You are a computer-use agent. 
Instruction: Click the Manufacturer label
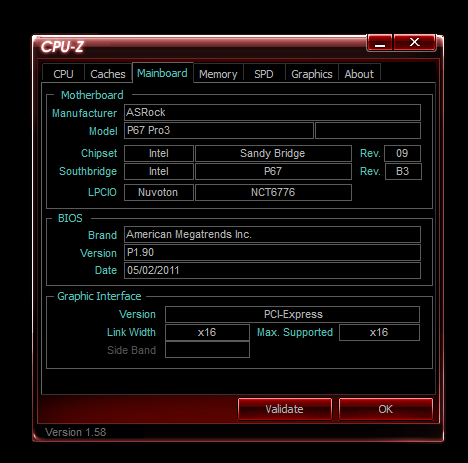(x=84, y=113)
